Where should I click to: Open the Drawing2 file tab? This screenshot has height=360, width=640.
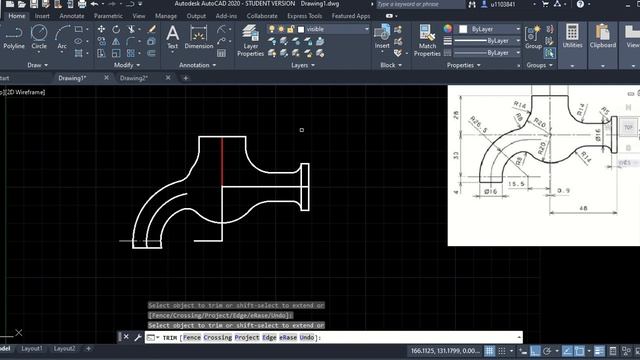[x=133, y=78]
